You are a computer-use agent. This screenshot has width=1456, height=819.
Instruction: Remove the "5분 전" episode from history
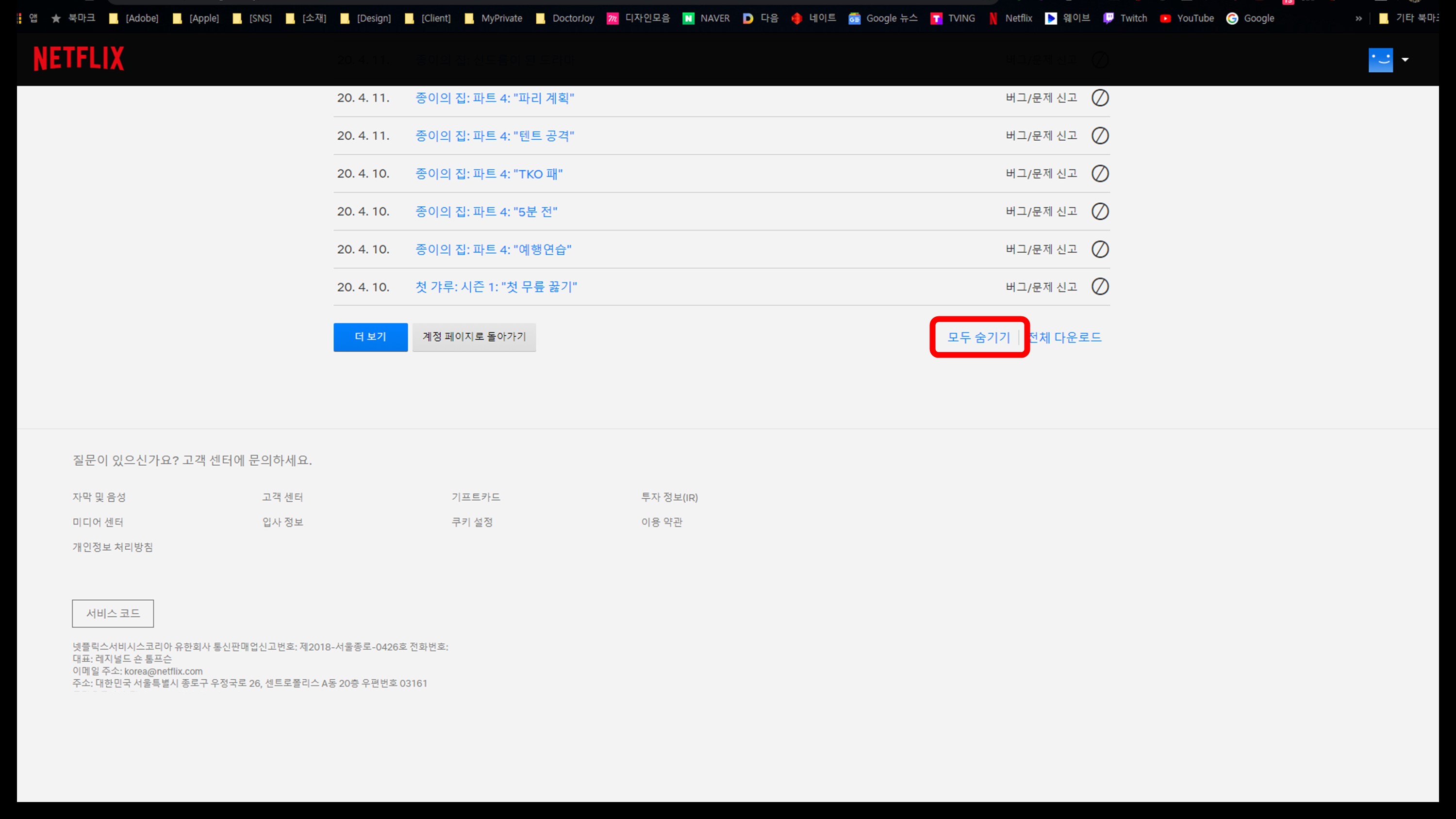[1099, 212]
